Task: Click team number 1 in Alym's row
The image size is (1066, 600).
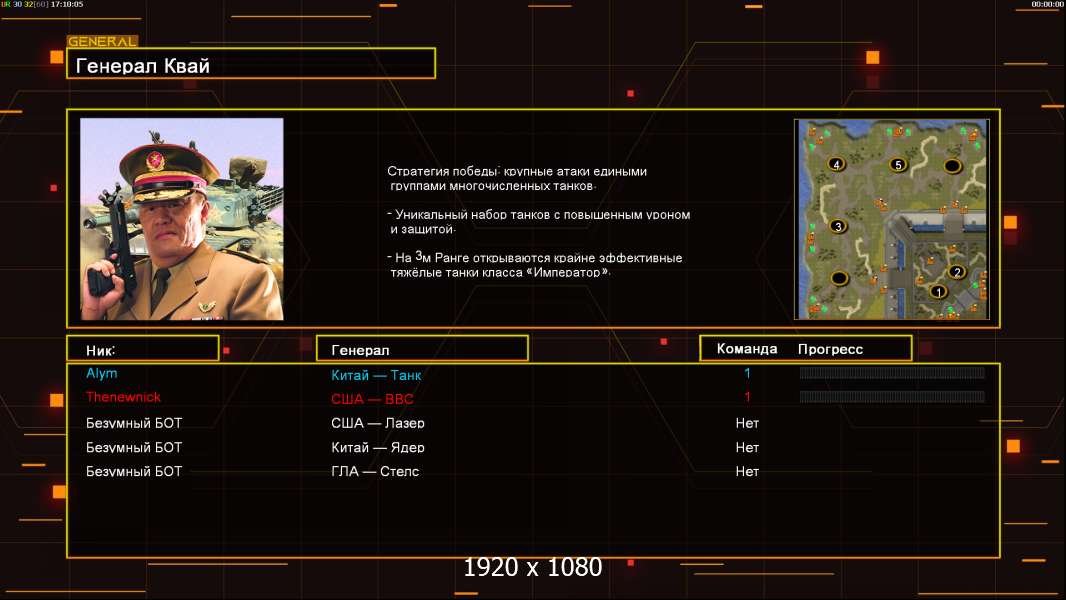Action: tap(747, 372)
